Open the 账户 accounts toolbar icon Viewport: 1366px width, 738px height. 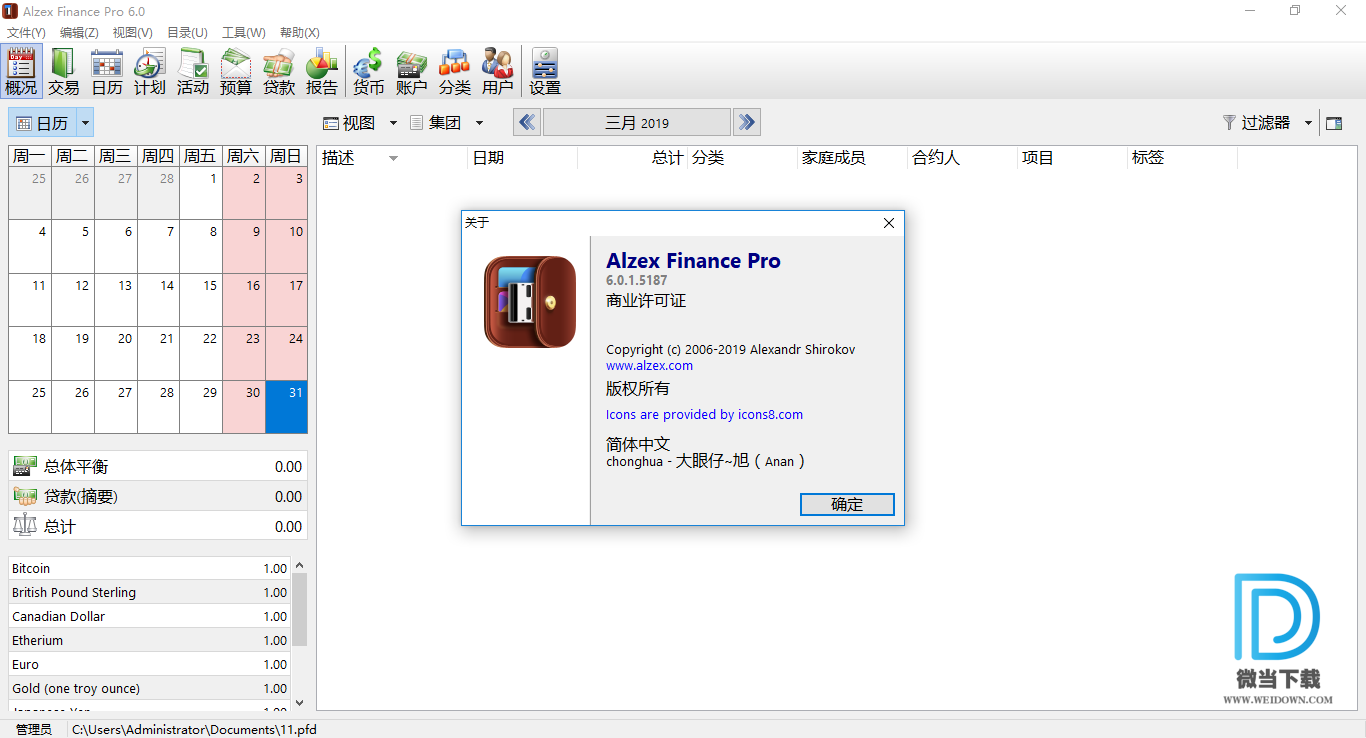[x=412, y=71]
